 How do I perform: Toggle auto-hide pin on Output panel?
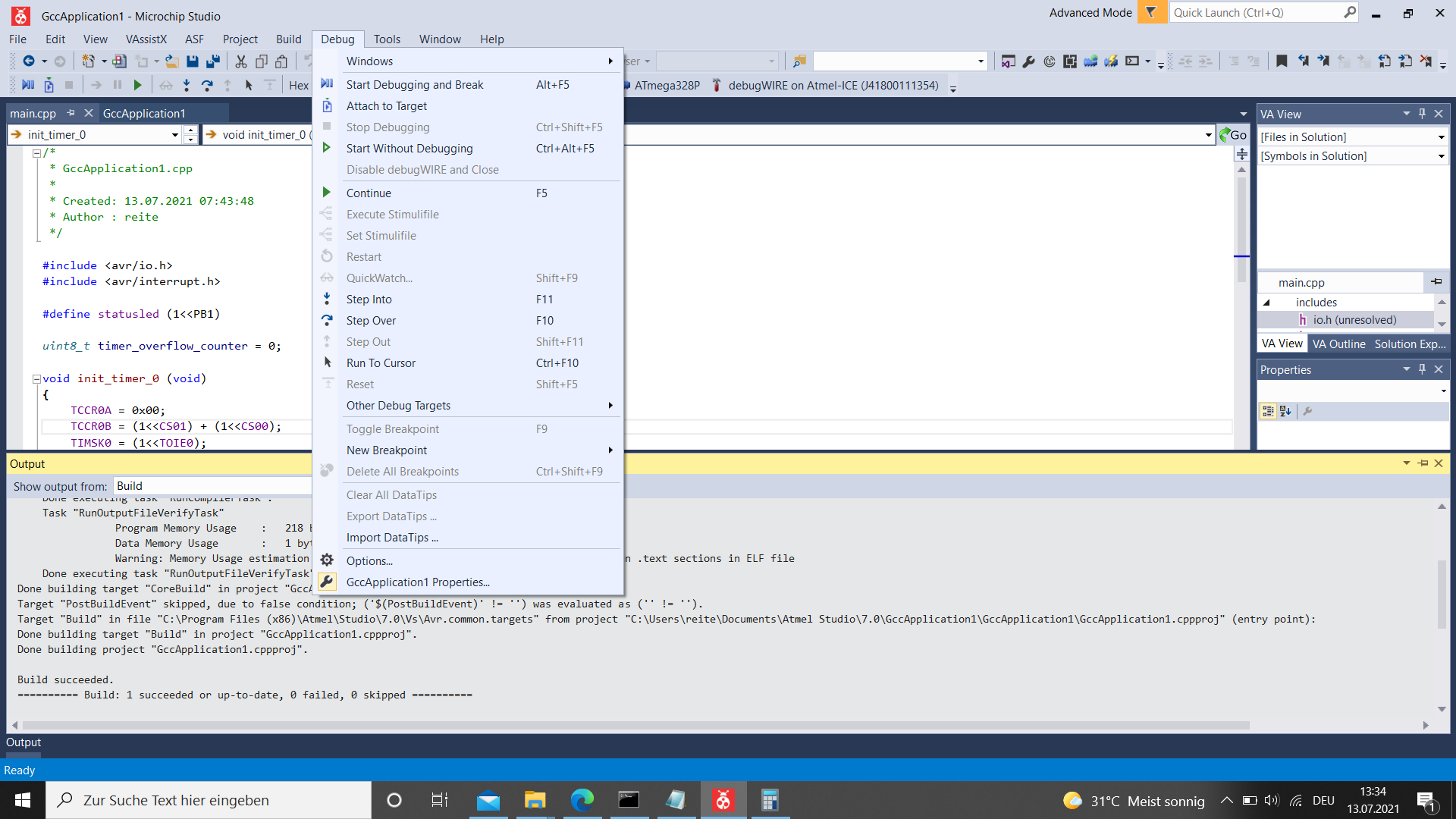tap(1423, 463)
